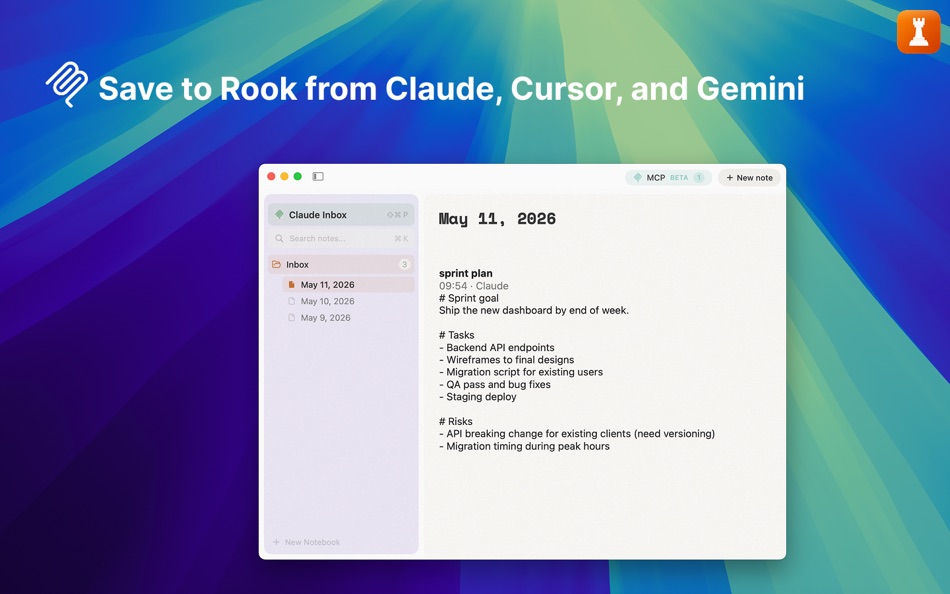Screen dimensions: 950x594
Task: Click the note title May 11, 2026
Action: 497,219
